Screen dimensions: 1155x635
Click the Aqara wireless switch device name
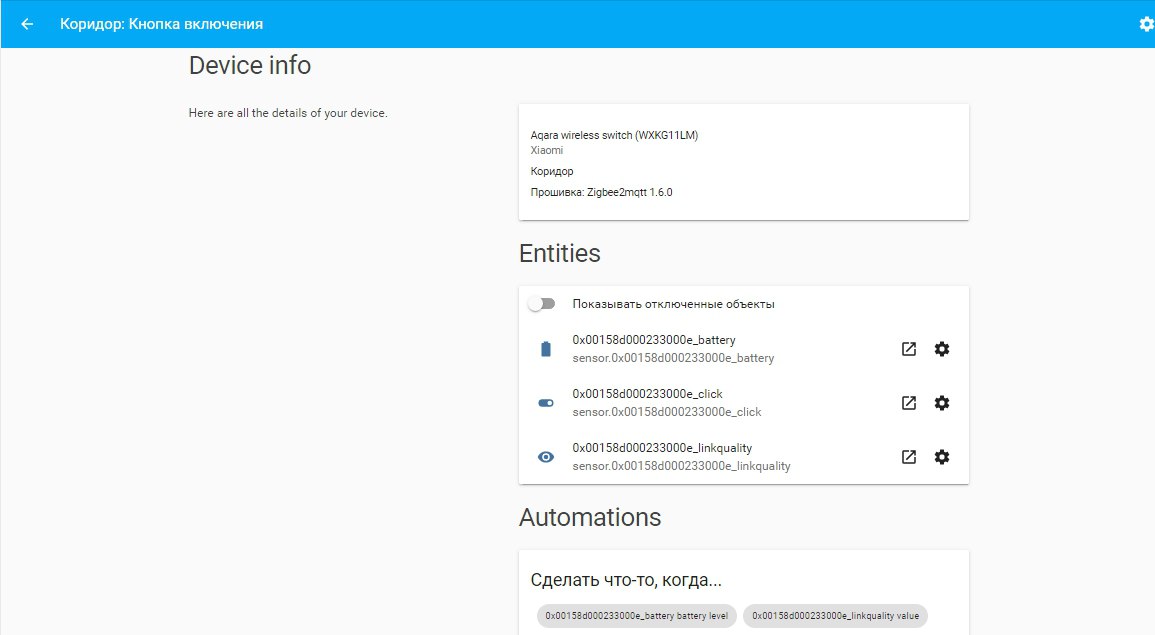tap(614, 135)
